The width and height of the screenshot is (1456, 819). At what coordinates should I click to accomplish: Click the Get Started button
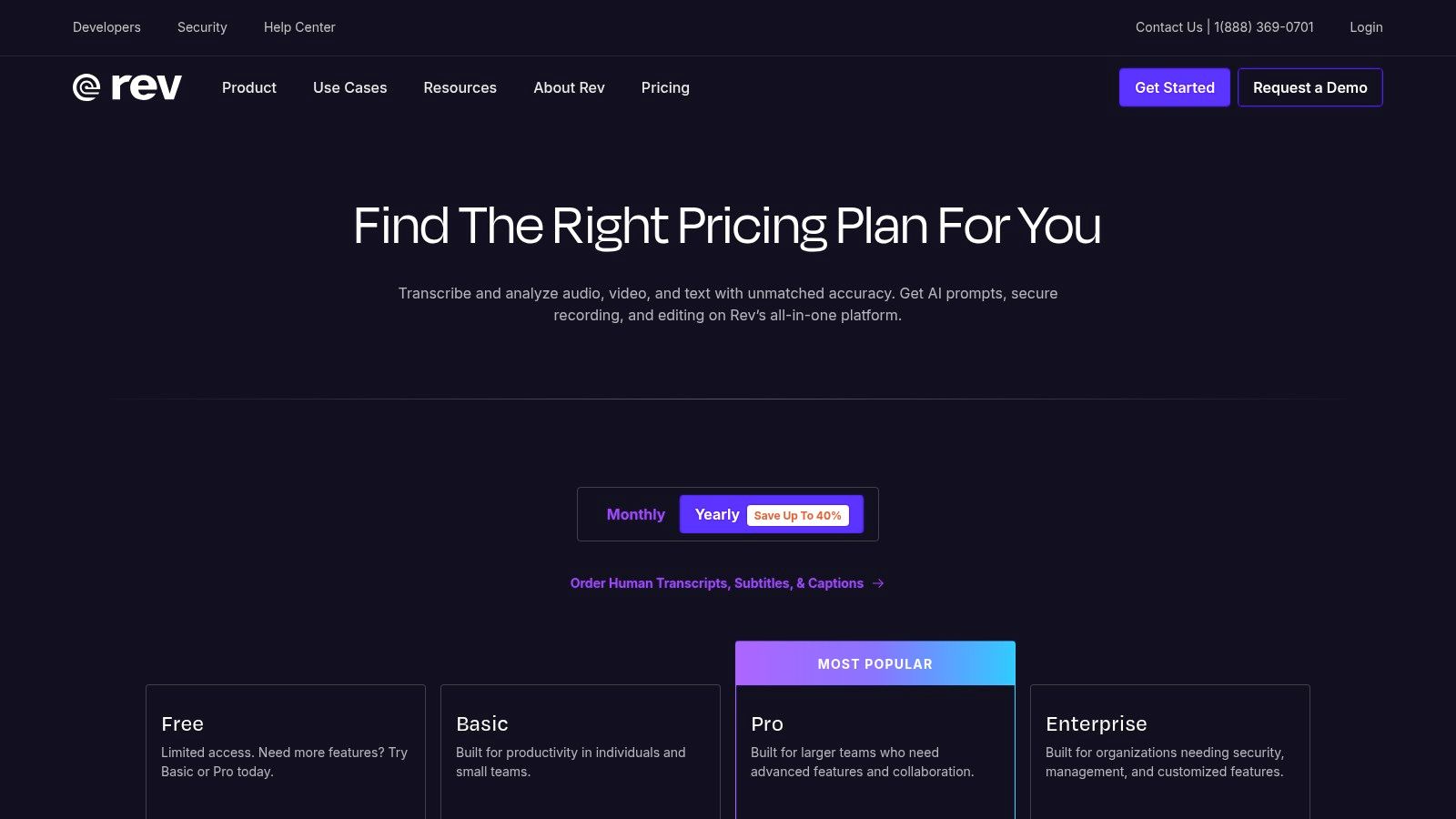(1174, 87)
